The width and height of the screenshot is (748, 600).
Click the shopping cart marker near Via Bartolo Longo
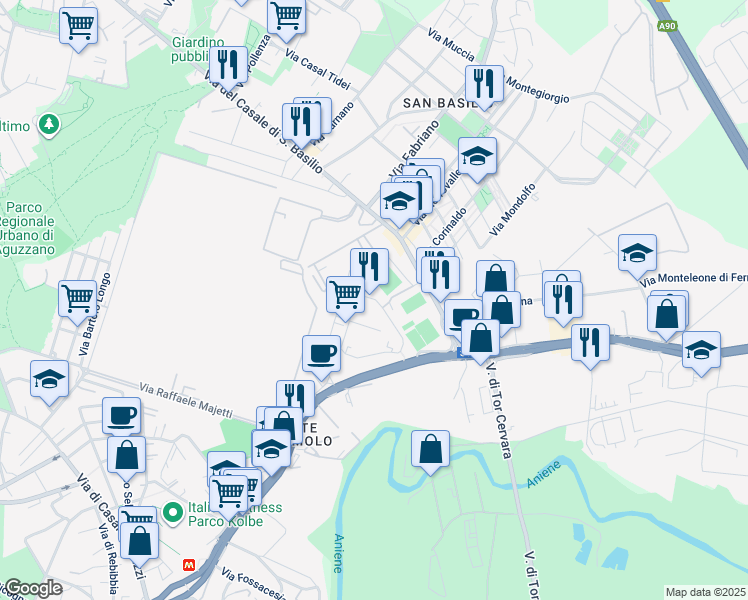point(77,300)
